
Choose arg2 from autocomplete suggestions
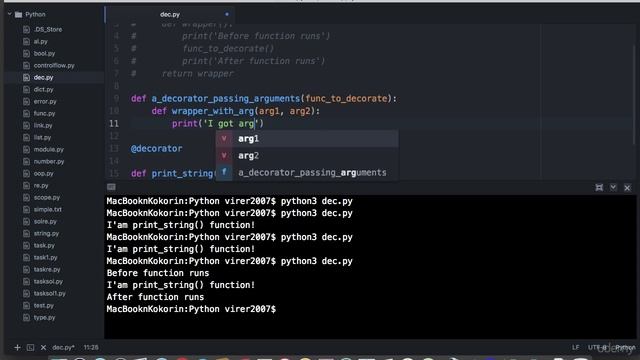click(307, 156)
